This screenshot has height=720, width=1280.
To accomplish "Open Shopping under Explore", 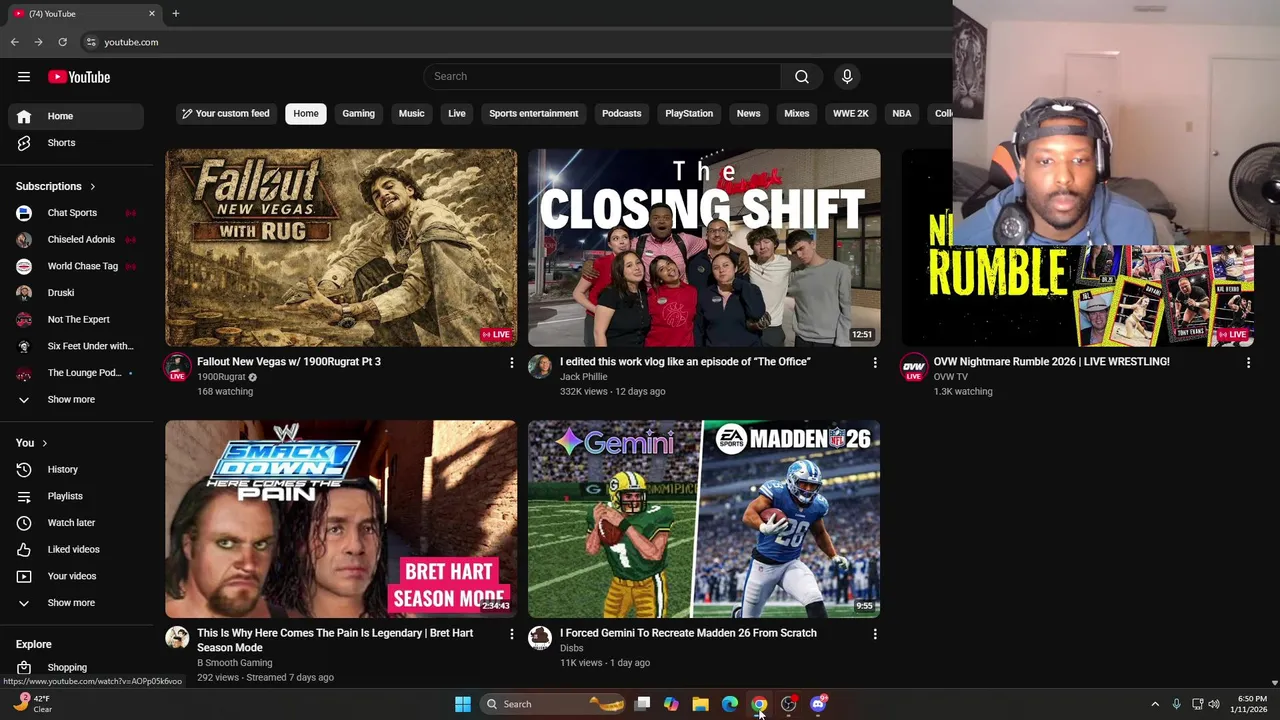I will click(76, 667).
